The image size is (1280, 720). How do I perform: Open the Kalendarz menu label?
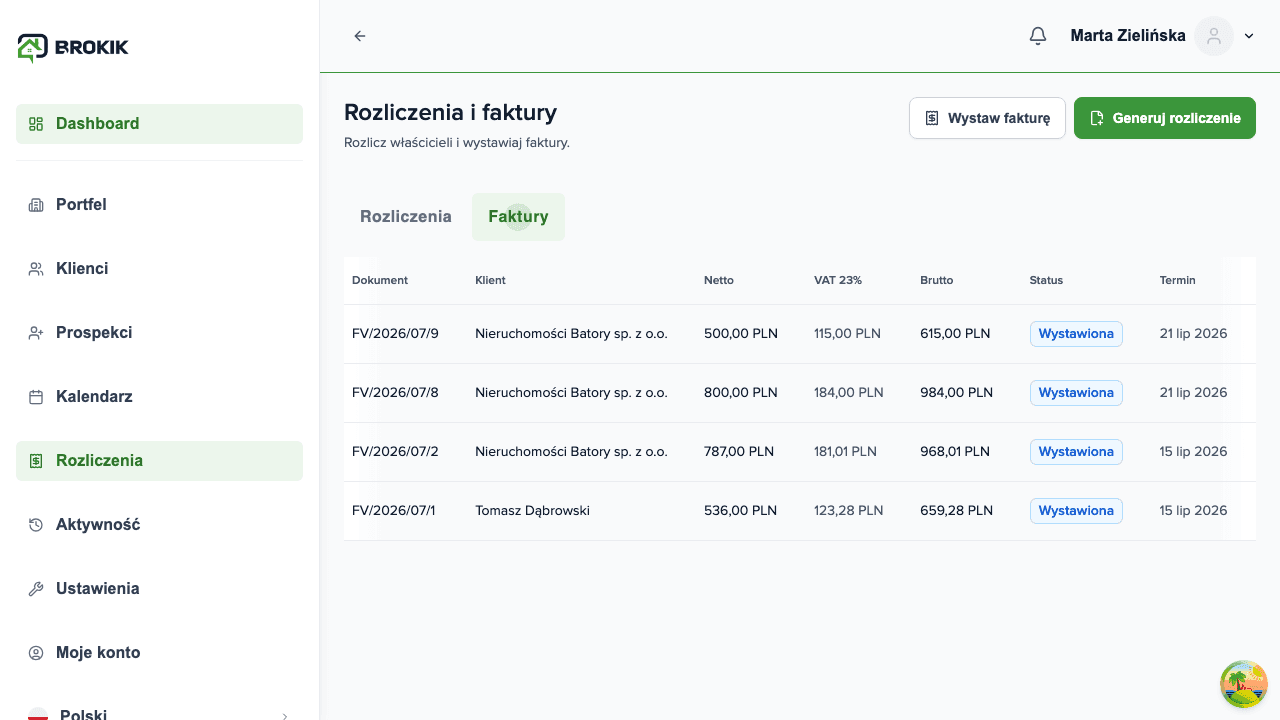pyautogui.click(x=94, y=397)
